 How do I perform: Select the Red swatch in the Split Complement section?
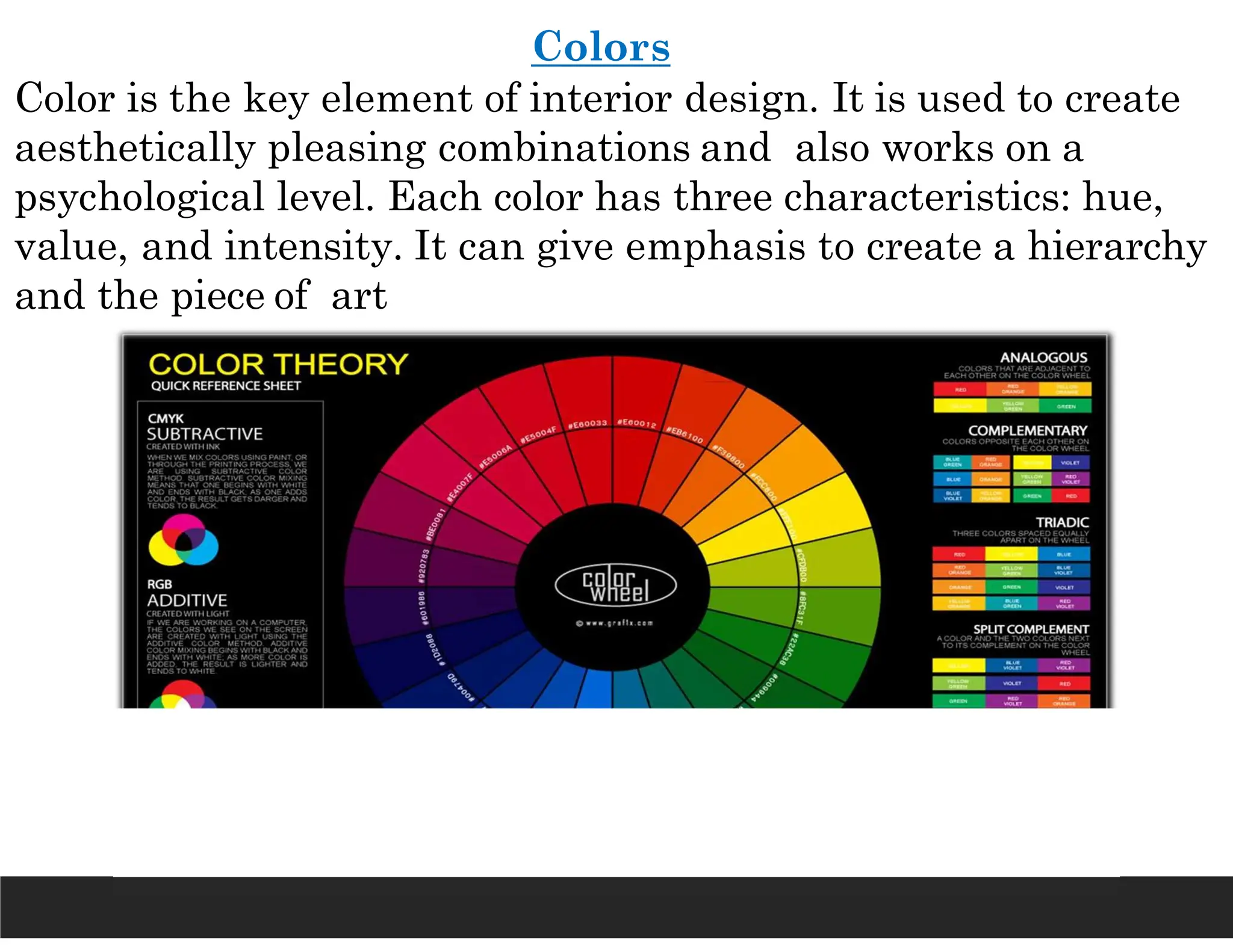[1064, 684]
